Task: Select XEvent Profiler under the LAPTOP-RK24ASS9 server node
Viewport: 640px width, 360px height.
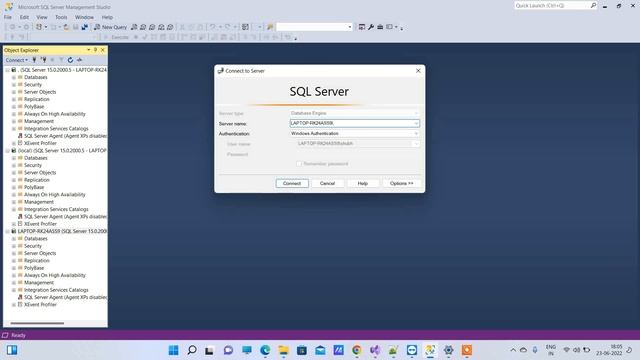Action: pyautogui.click(x=40, y=305)
